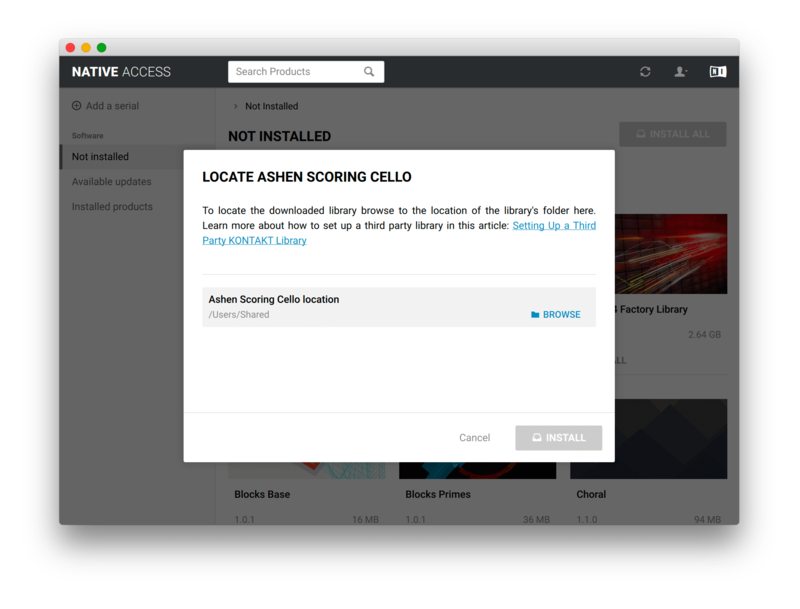Click the Factory Library title text
The image size is (800, 609).
[x=652, y=309]
